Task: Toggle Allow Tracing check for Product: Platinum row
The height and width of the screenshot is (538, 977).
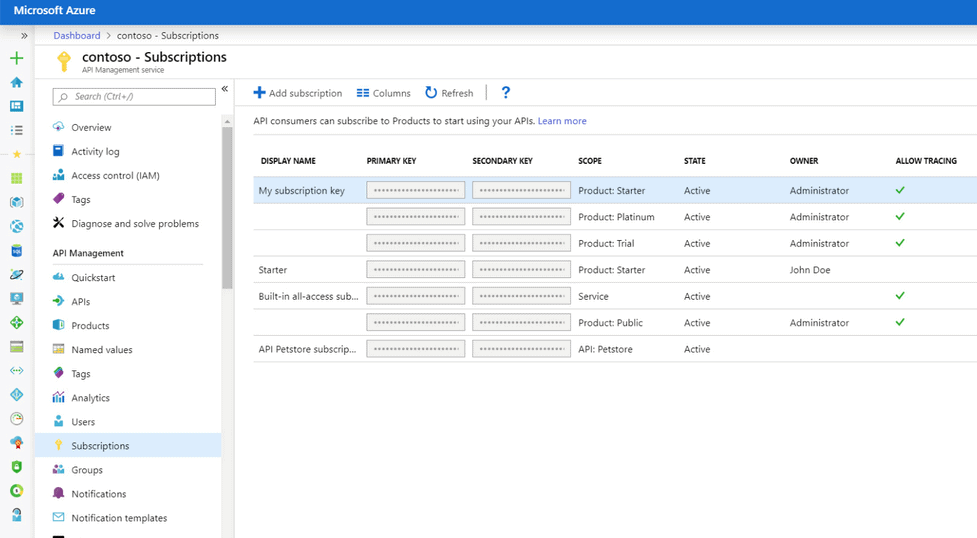Action: pos(900,216)
